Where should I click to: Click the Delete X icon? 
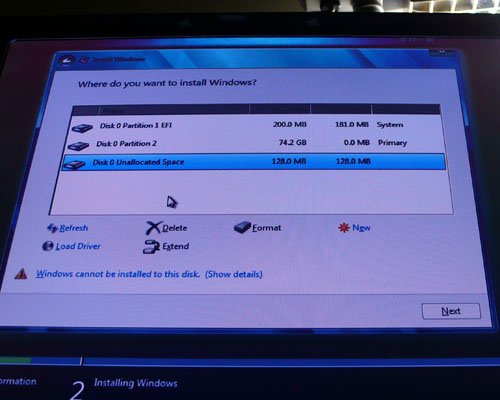click(153, 228)
